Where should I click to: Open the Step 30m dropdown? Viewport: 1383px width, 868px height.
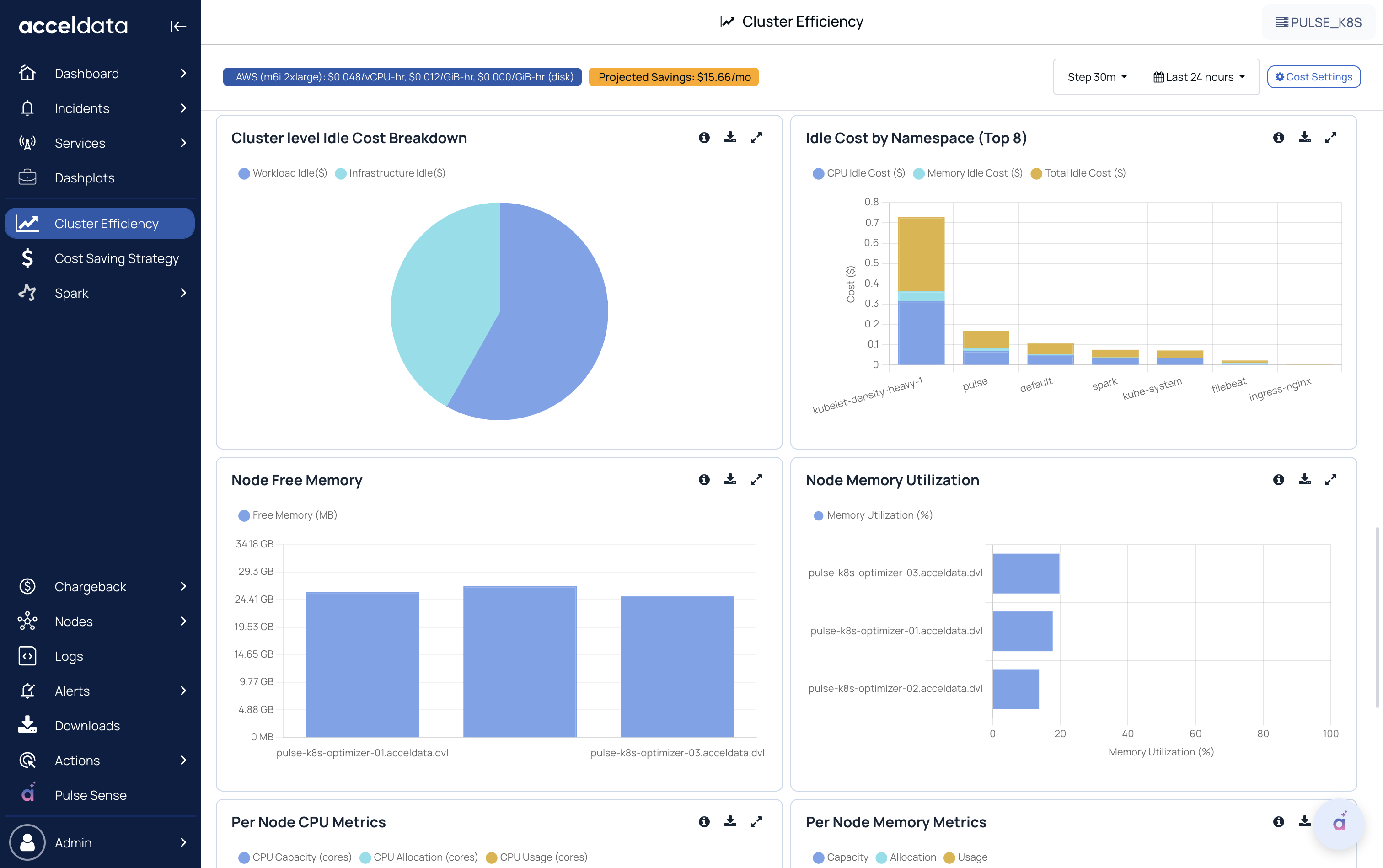pos(1097,77)
